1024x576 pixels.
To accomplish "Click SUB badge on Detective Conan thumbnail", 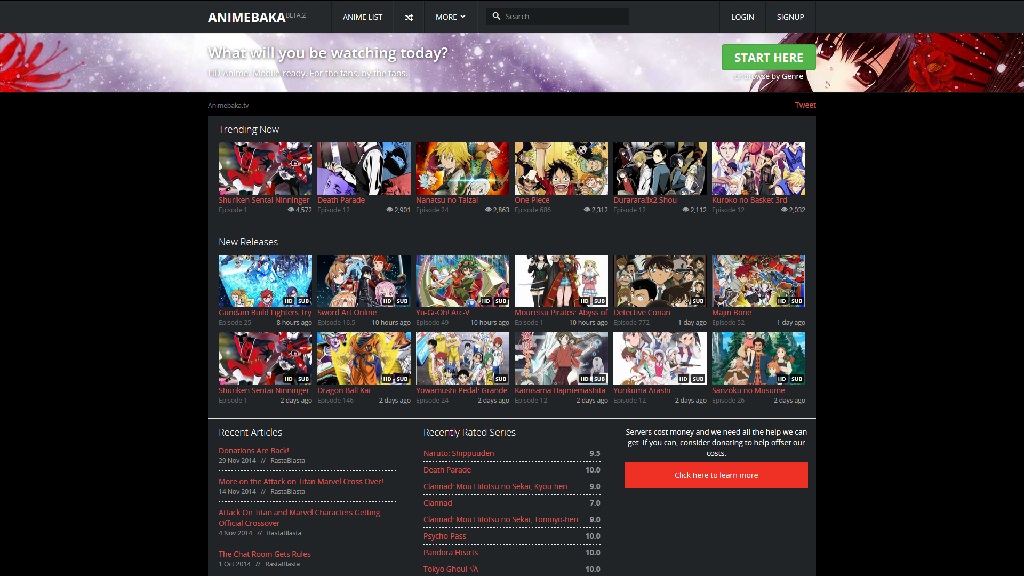I will click(x=697, y=301).
